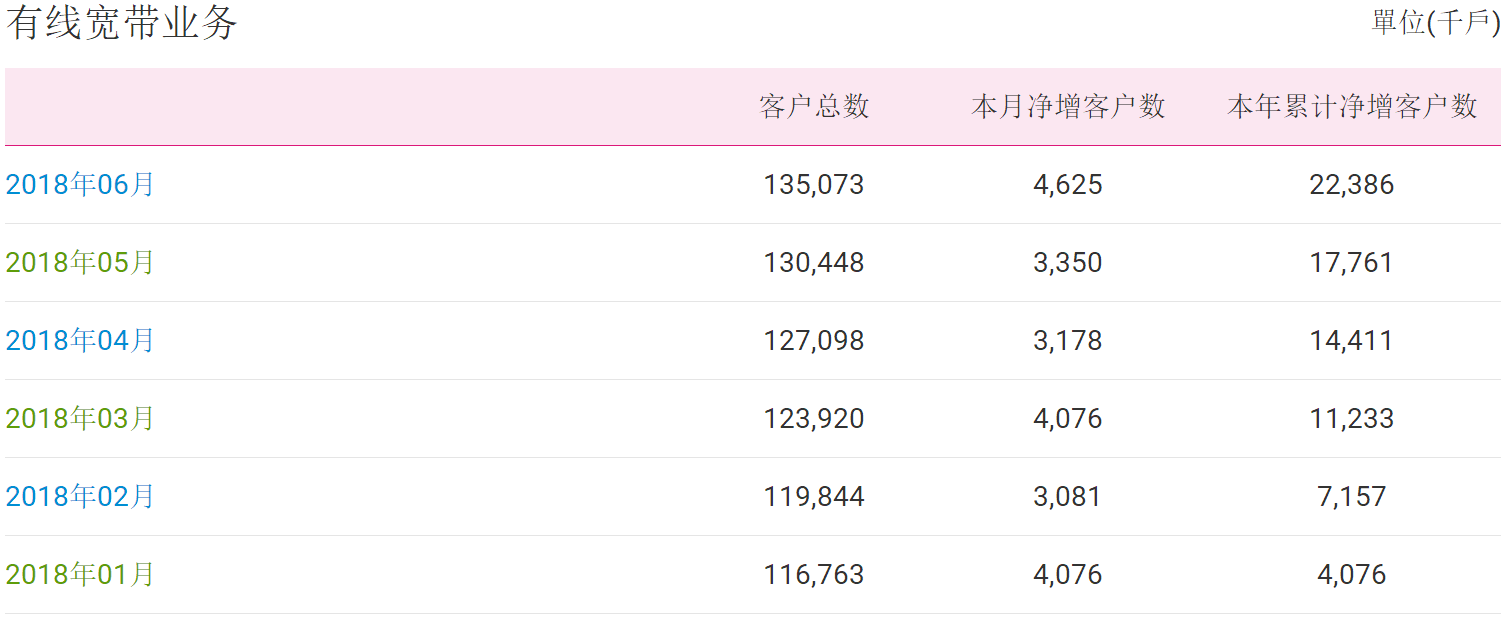Open the 2018年04月 link
This screenshot has width=1505, height=619.
(x=80, y=341)
